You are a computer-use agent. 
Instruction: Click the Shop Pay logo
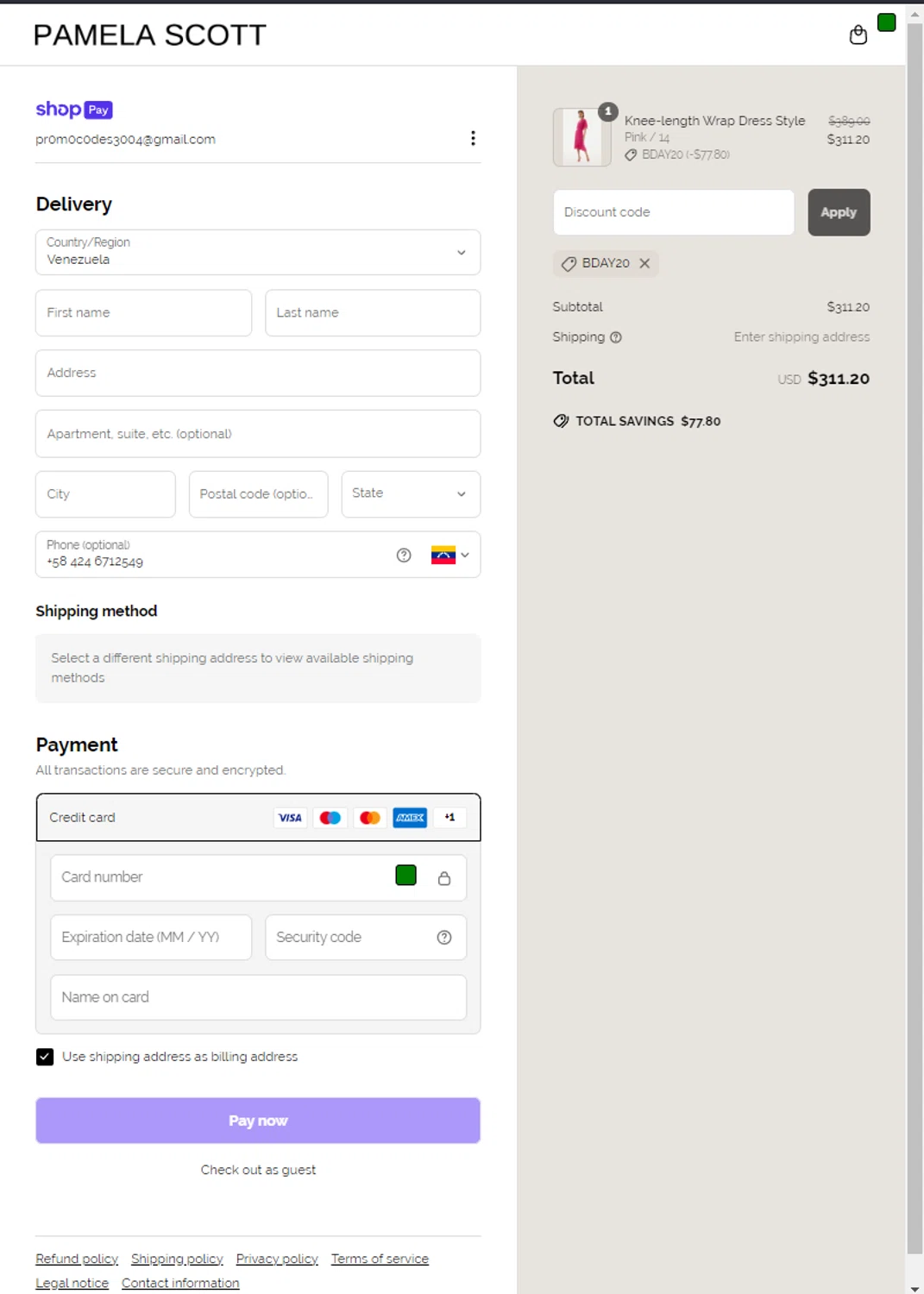click(x=74, y=110)
